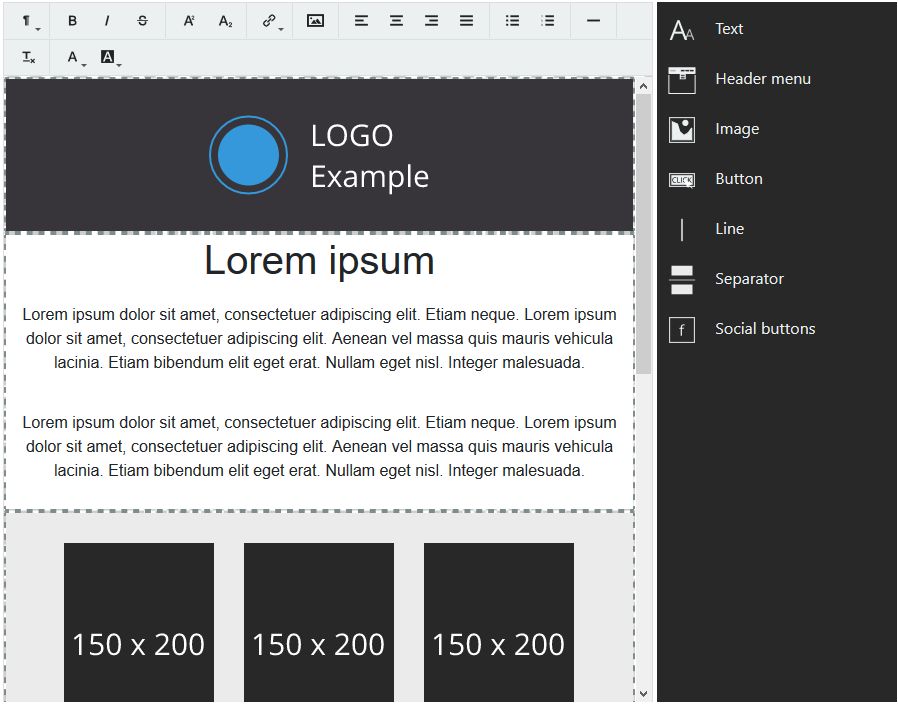Justify the text alignment
898x704 pixels.
(x=466, y=21)
